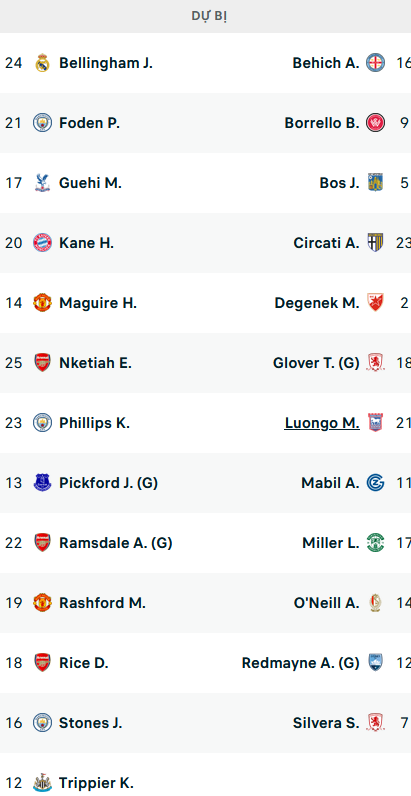Screen dimensions: 411x796
Task: Click the Grasshopper crest beside Mabil
Action: point(375,483)
